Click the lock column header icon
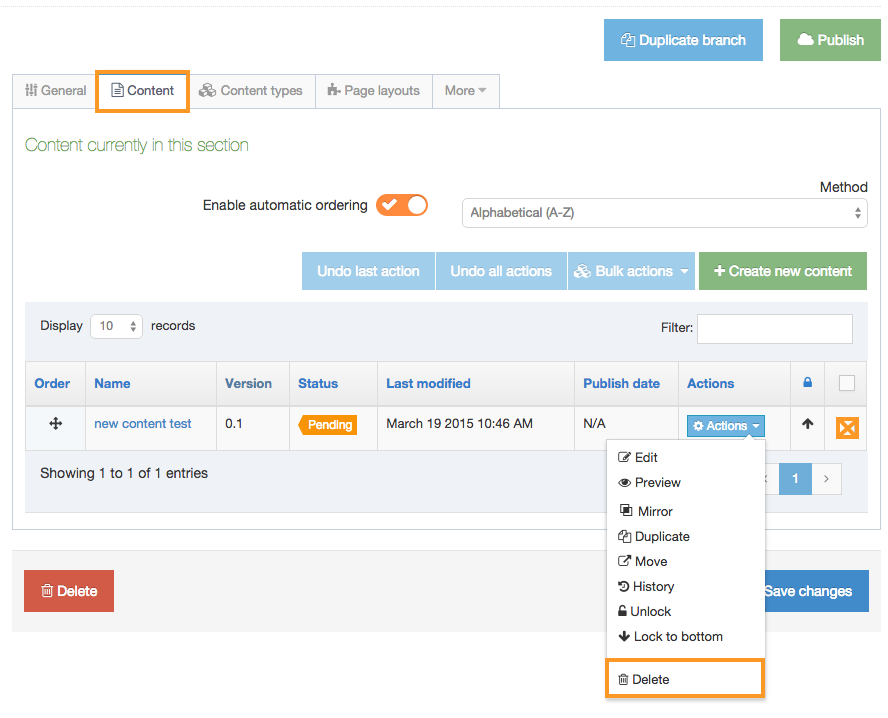This screenshot has width=888, height=718. coord(807,383)
